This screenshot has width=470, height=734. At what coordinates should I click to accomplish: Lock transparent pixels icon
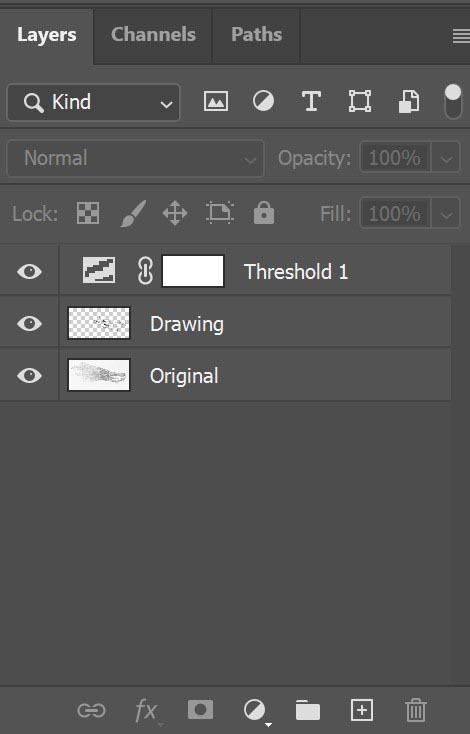[88, 213]
